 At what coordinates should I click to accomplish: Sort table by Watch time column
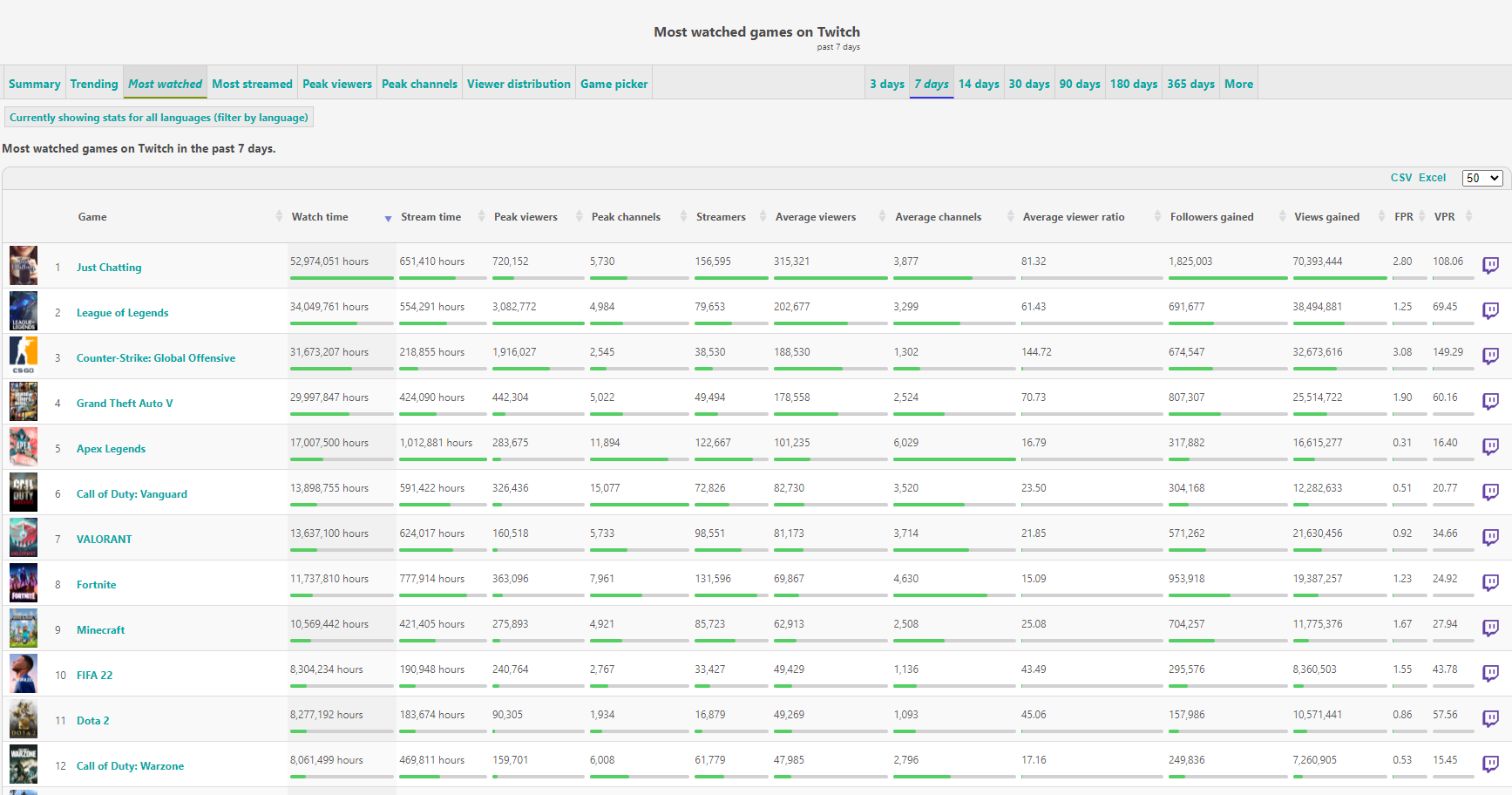[320, 217]
